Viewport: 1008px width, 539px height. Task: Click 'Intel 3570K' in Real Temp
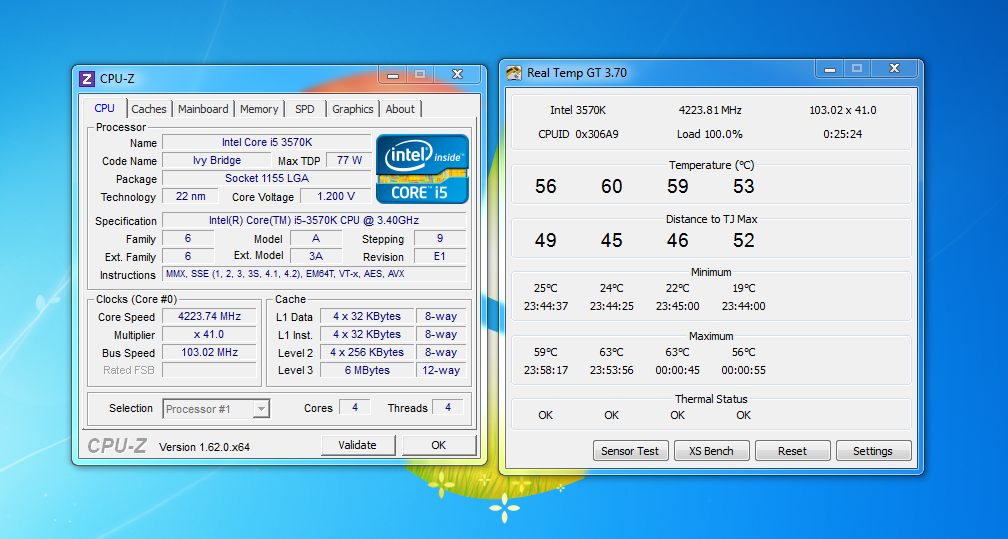pos(578,110)
